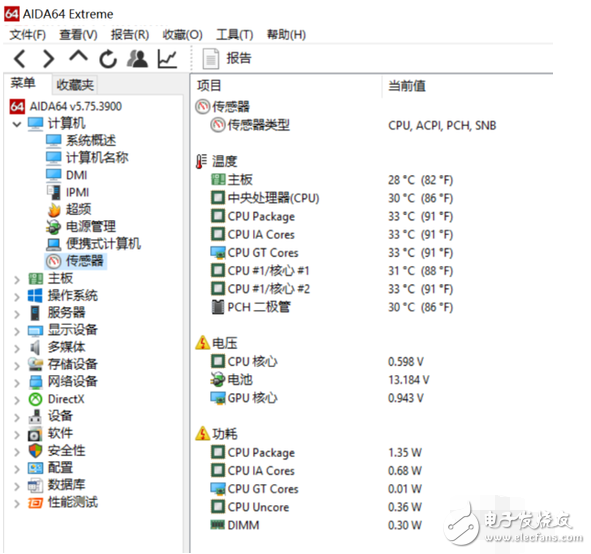Expand the DirectX tree node
Viewport: 591px width, 554px height.
pyautogui.click(x=17, y=400)
